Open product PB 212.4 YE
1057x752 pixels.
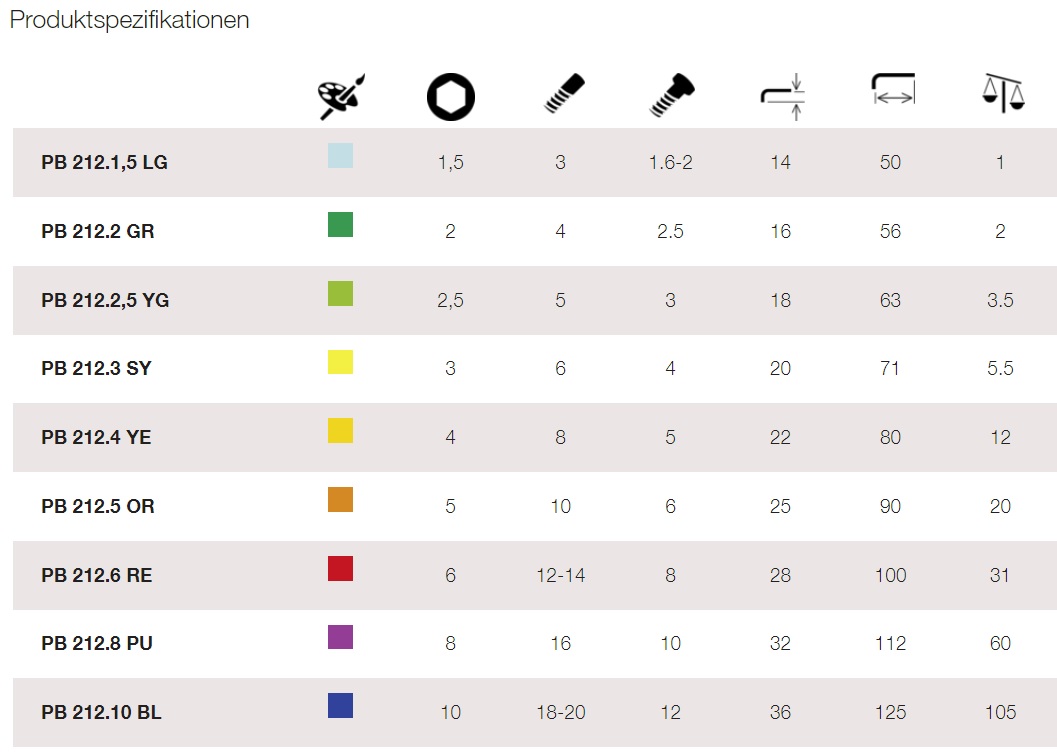[x=96, y=437]
